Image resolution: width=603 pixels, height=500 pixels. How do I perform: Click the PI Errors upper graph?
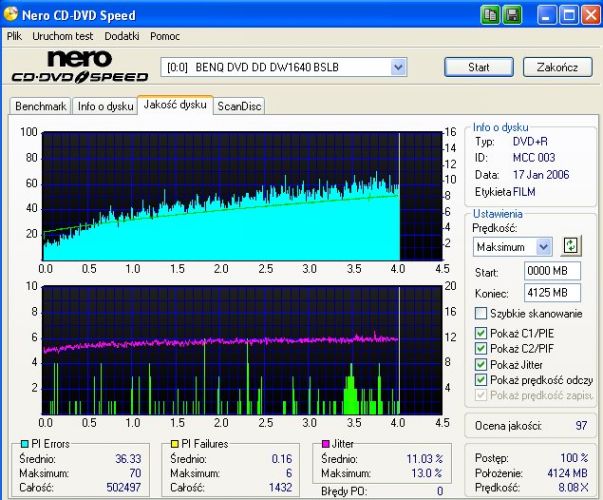pos(242,196)
